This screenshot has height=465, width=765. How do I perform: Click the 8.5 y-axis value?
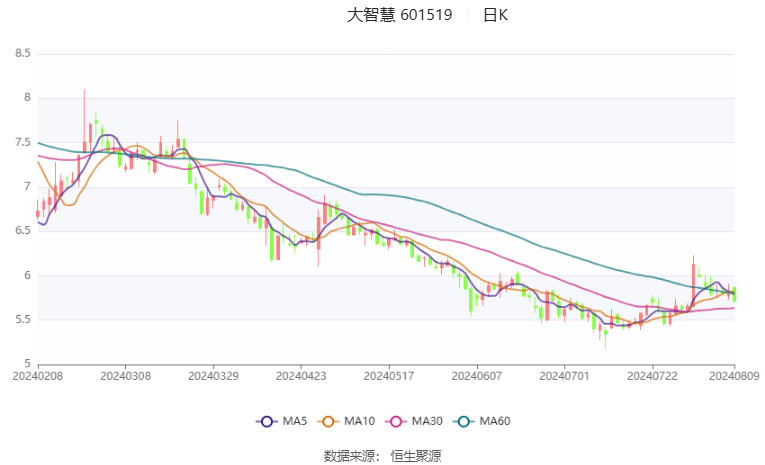[22, 53]
